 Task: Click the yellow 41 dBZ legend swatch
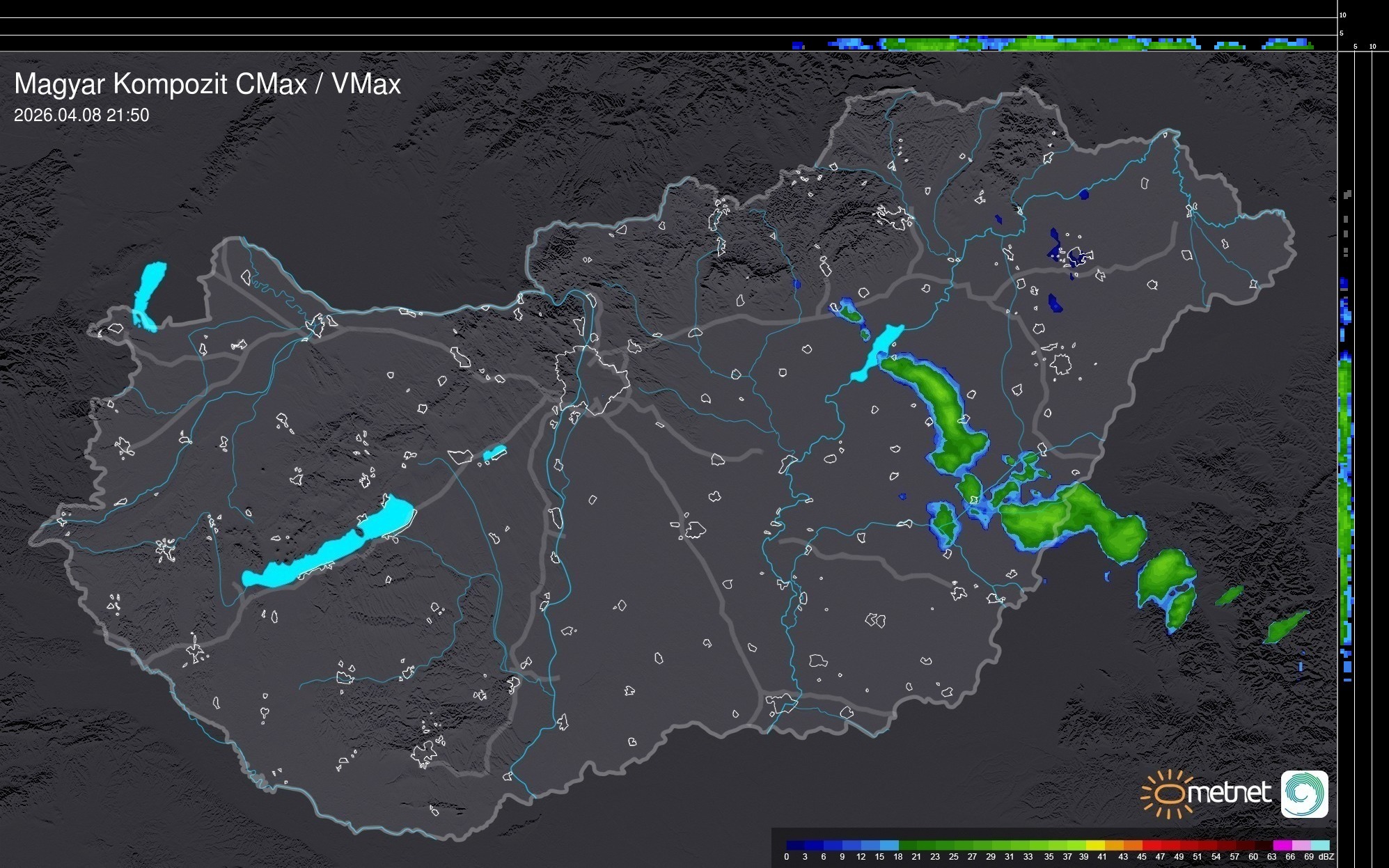click(1095, 846)
